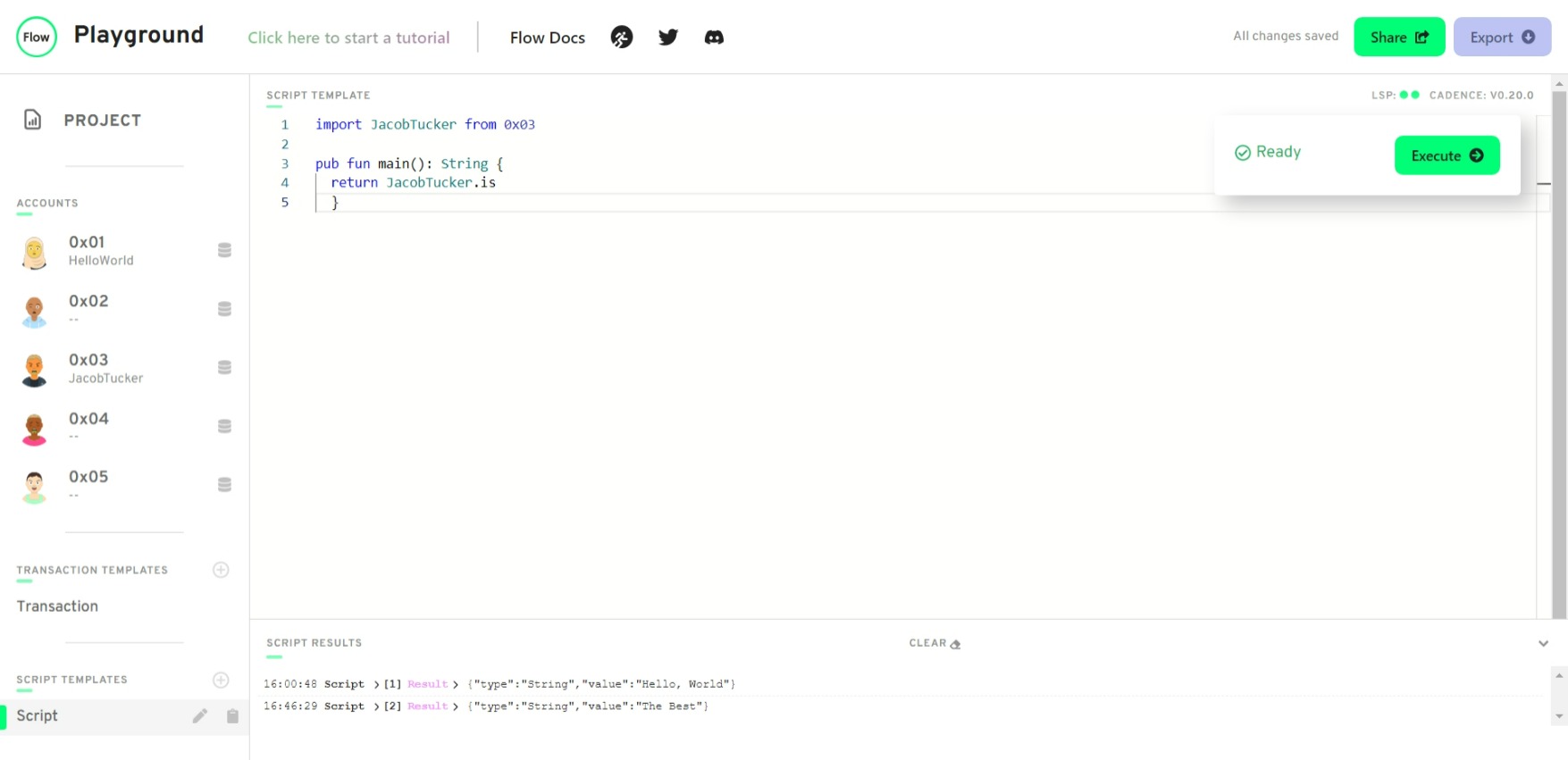
Task: Delete the Script template with trash icon
Action: 232,715
